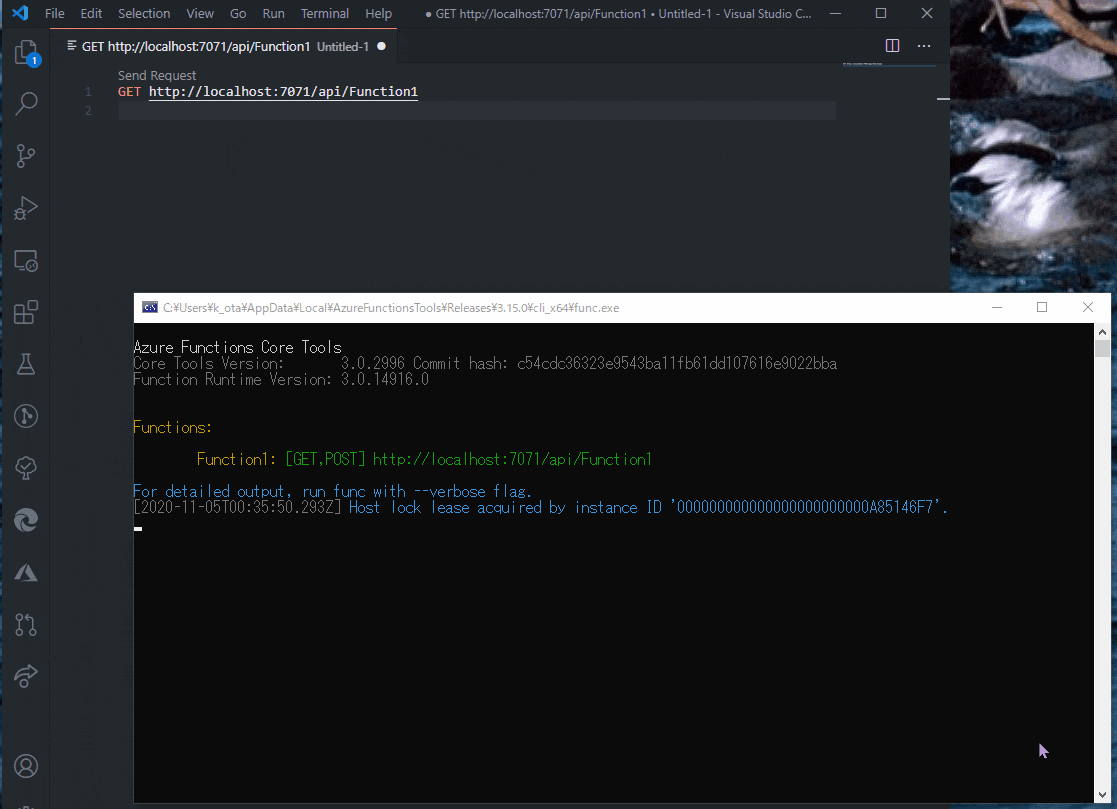The image size is (1117, 809).
Task: Open the localhost Function1 URL link
Action: coord(283,91)
